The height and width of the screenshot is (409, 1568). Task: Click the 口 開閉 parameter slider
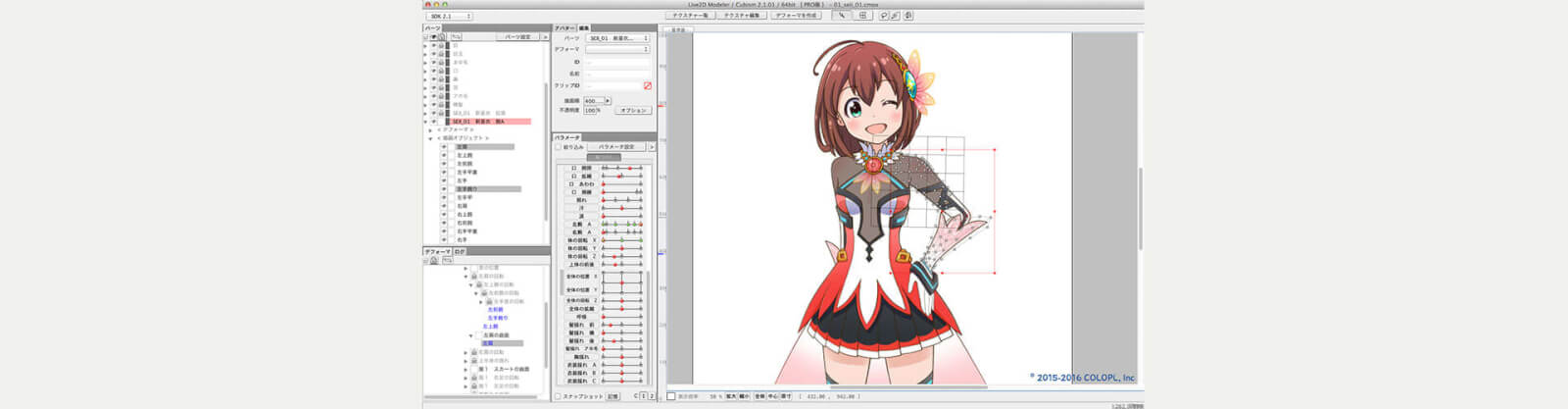coord(622,168)
